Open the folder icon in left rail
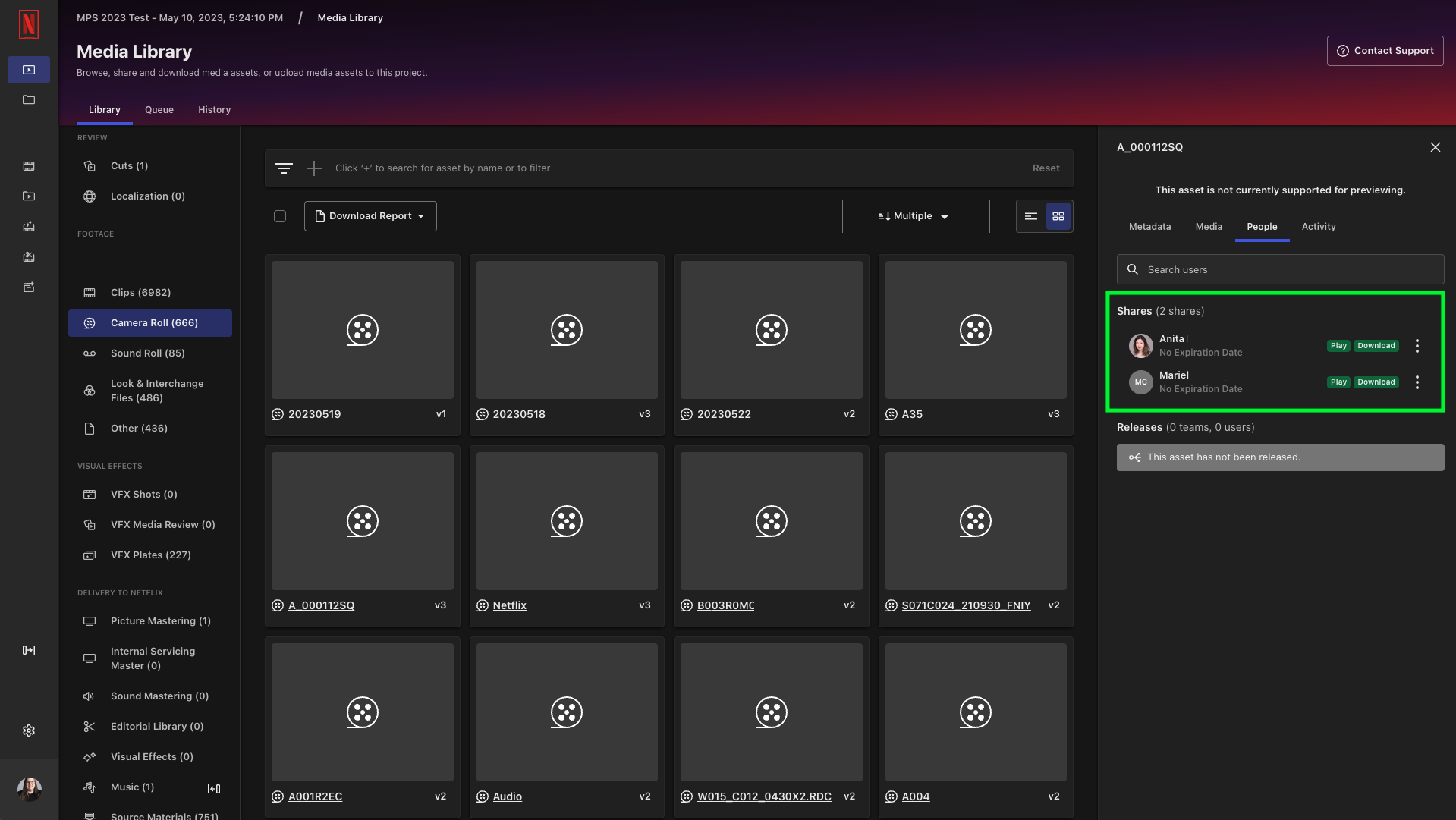The width and height of the screenshot is (1456, 820). 29,99
